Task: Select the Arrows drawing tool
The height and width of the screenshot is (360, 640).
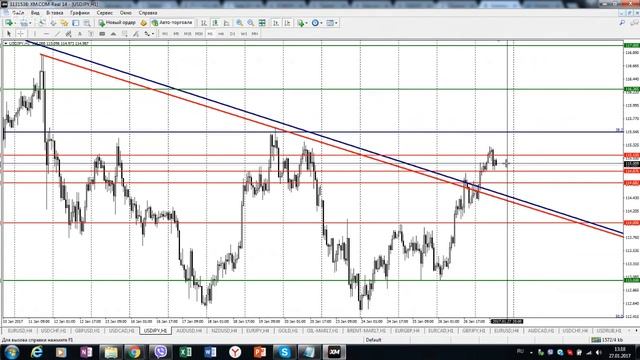Action: pyautogui.click(x=147, y=33)
